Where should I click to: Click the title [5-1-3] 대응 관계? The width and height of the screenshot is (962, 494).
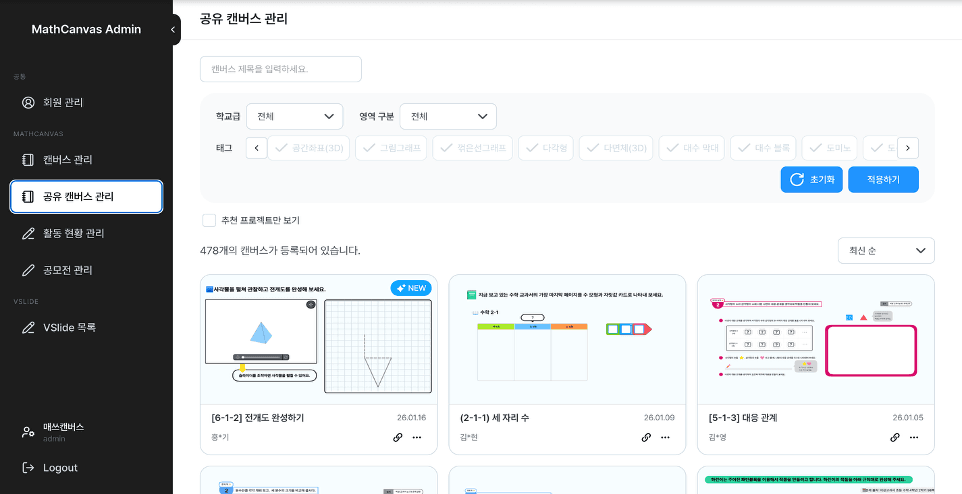pos(743,418)
